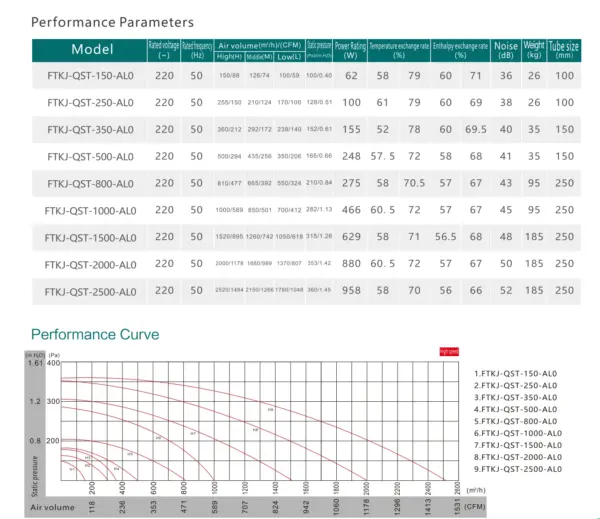This screenshot has width=600, height=519.
Task: Click the Model column header
Action: pos(91,49)
